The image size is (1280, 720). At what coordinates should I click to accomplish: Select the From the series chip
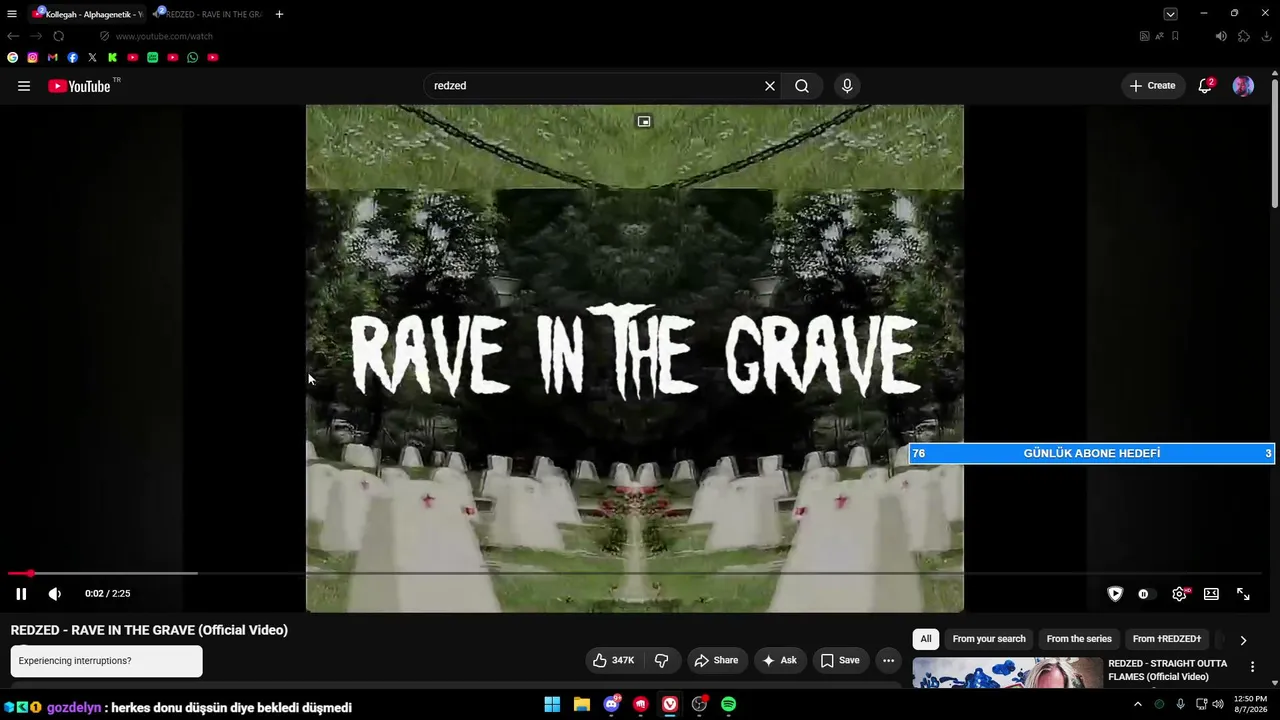[1079, 639]
